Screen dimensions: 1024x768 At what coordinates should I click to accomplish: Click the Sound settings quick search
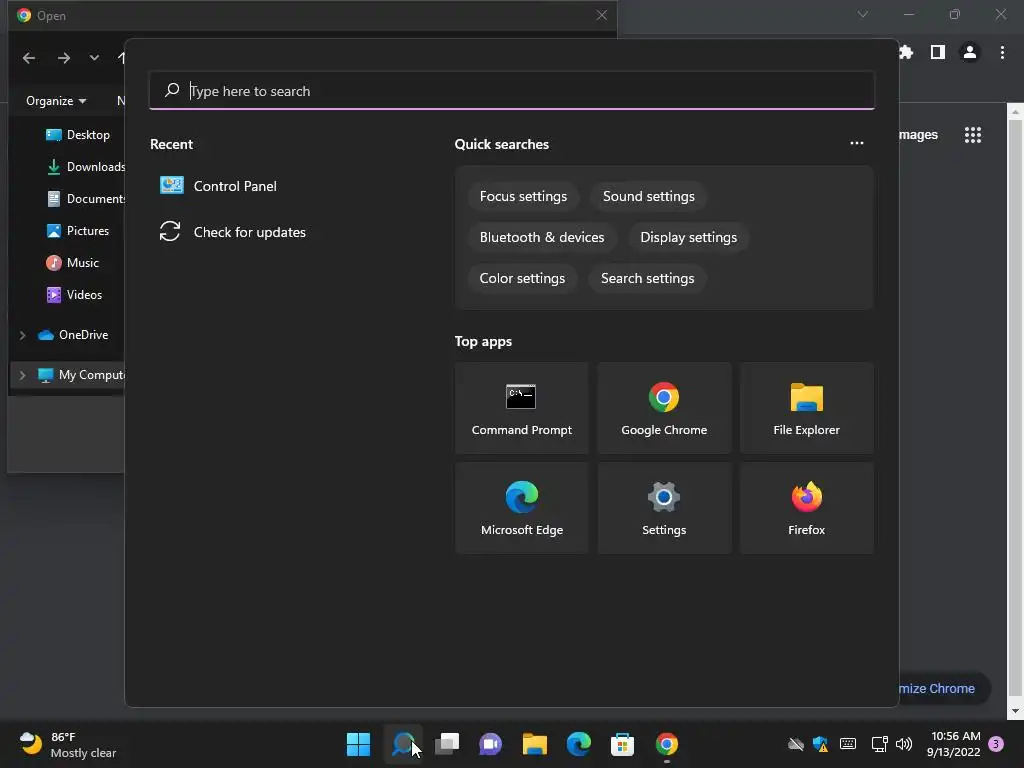pyautogui.click(x=648, y=197)
